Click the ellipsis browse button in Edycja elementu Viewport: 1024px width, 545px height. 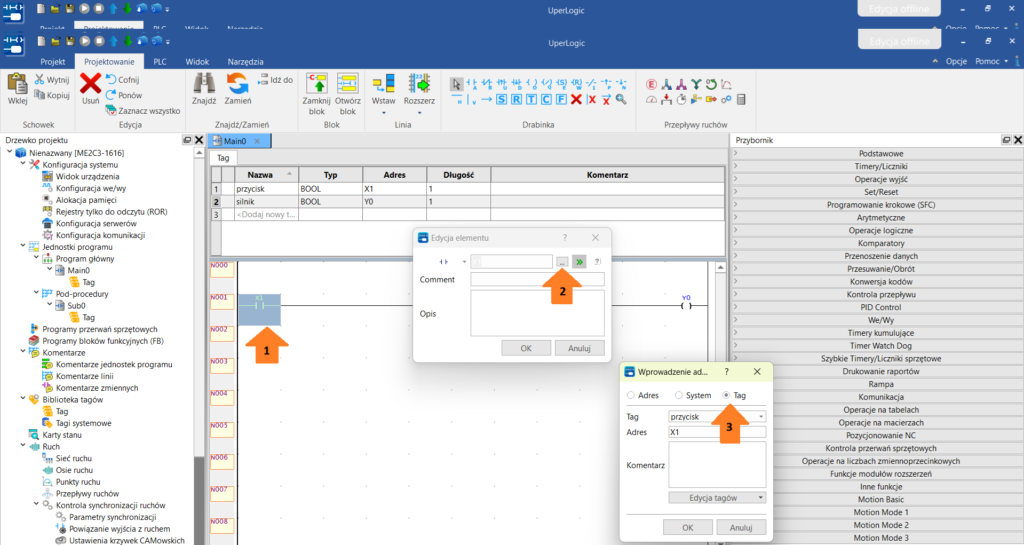[x=562, y=262]
